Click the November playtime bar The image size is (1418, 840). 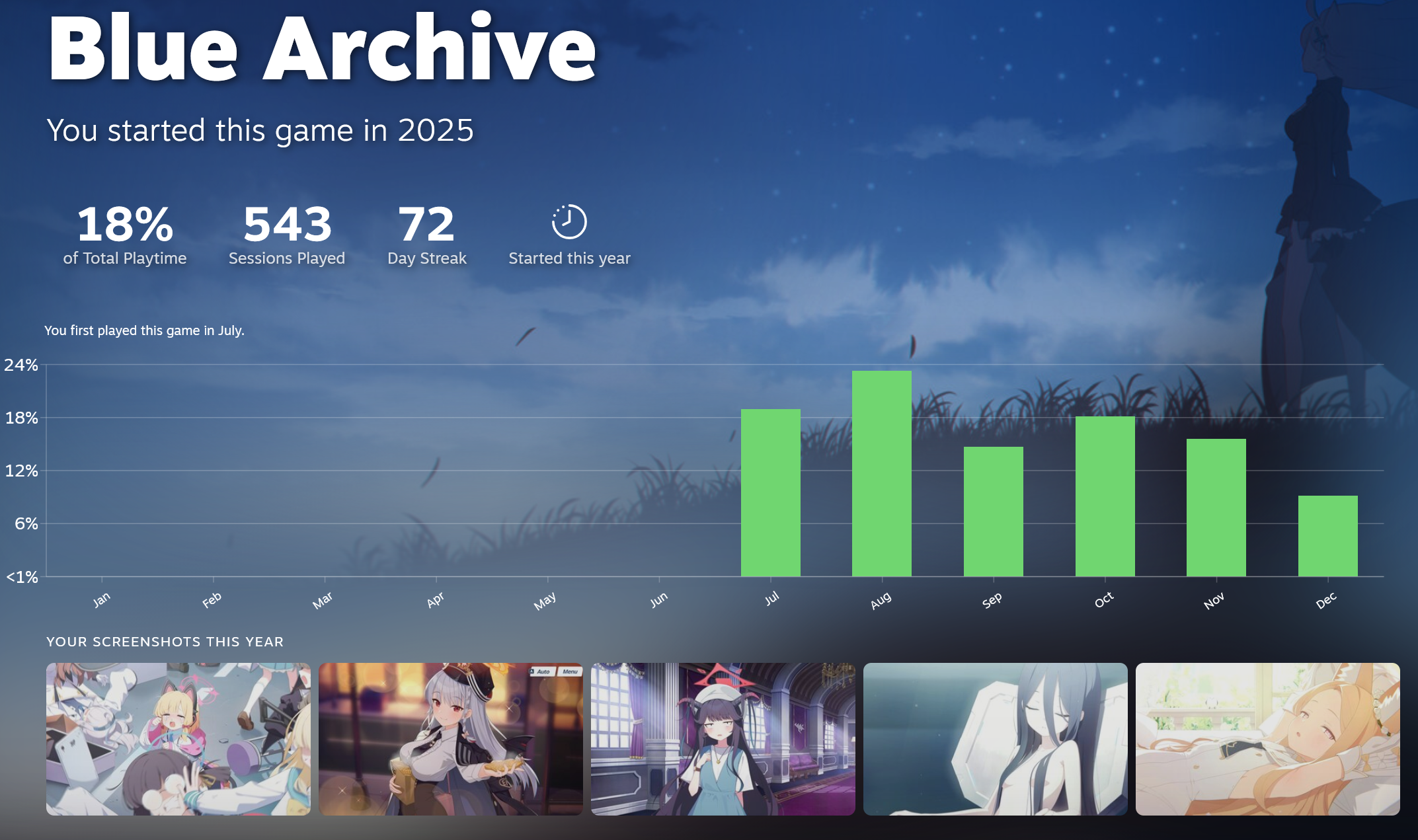1216,507
